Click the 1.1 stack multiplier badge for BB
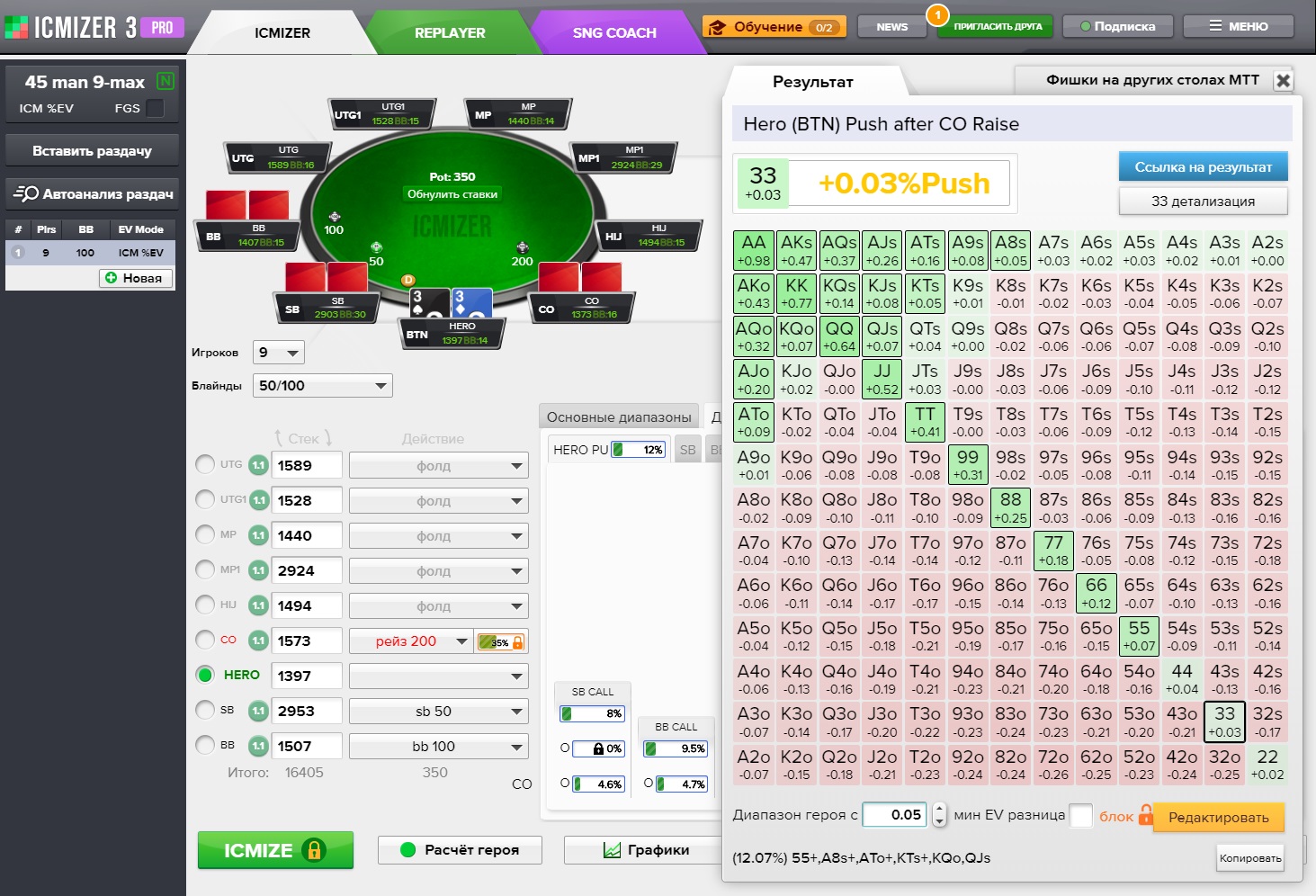Viewport: 1316px width, 896px height. 258,746
